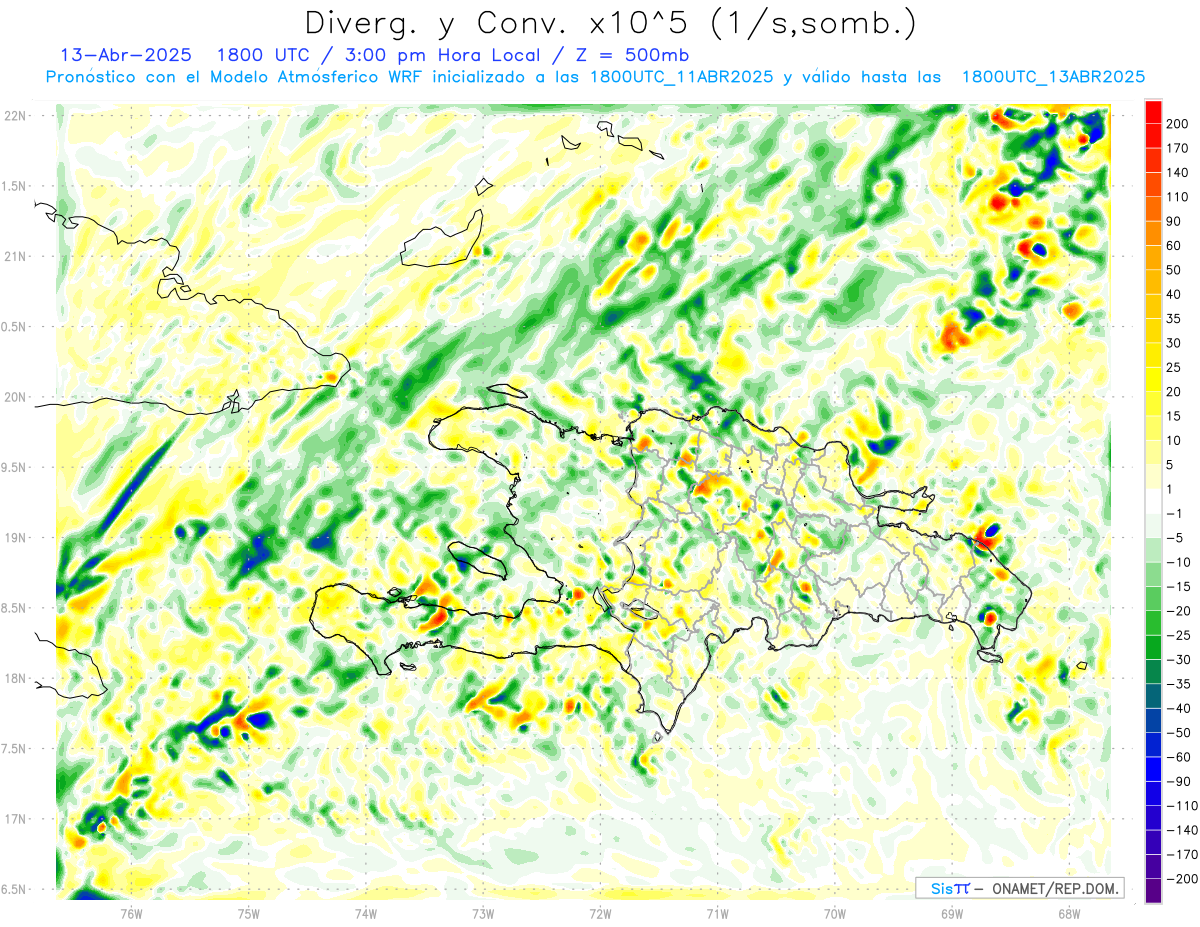
Task: Click the valid time "1800UTC_13ABR2025"
Action: [1053, 77]
